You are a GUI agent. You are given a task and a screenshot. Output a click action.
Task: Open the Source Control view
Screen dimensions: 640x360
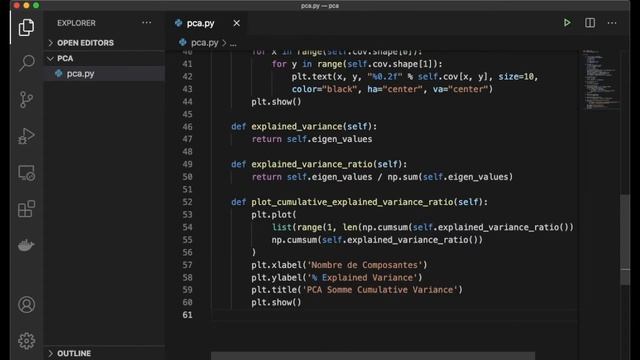(27, 100)
